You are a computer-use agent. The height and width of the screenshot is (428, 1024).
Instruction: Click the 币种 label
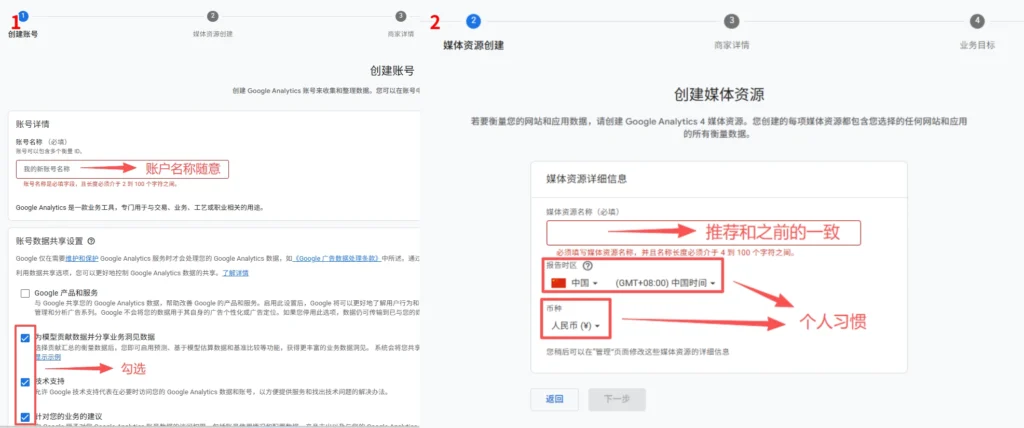point(553,308)
